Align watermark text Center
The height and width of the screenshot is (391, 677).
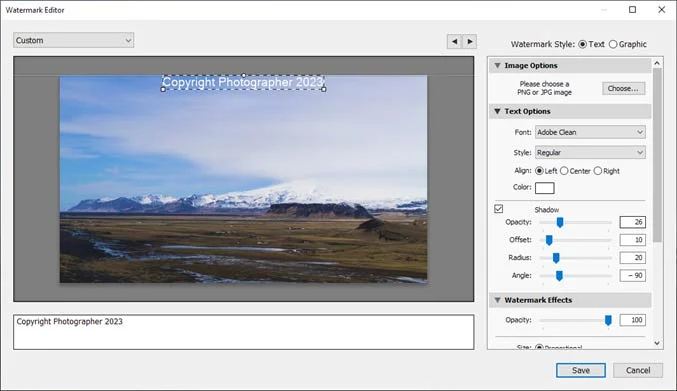564,171
